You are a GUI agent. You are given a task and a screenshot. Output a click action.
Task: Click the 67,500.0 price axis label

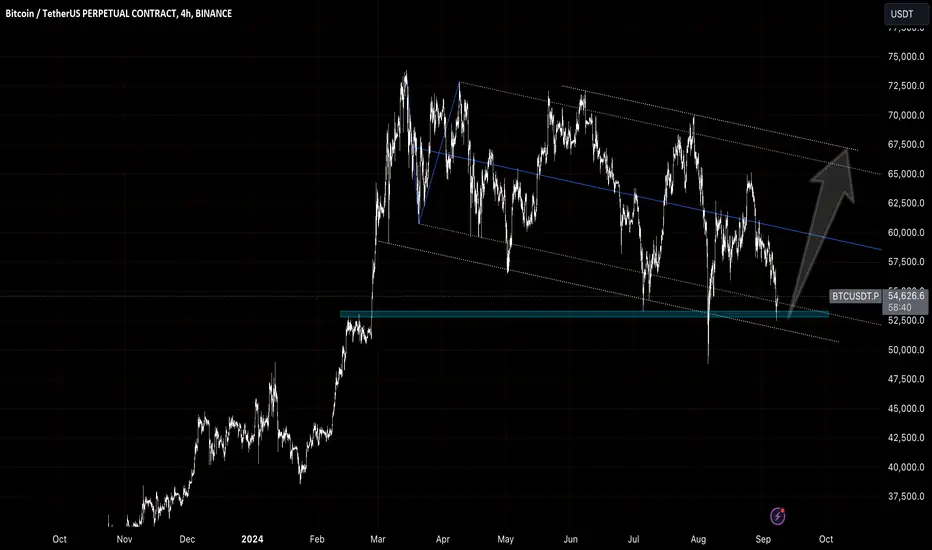tap(906, 144)
